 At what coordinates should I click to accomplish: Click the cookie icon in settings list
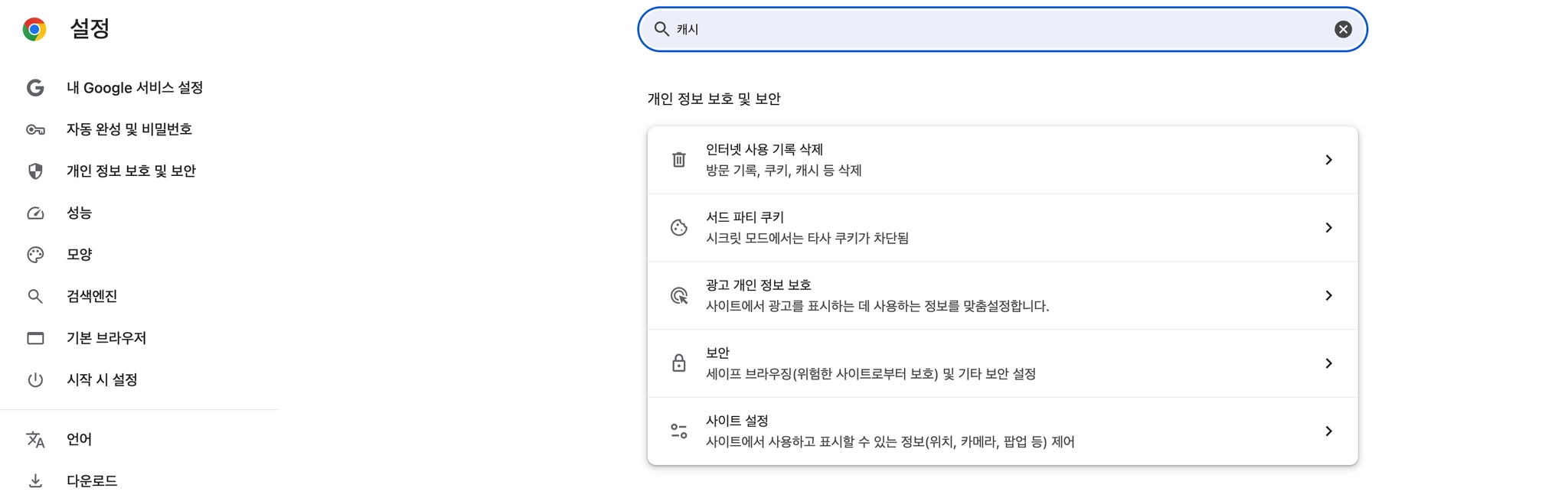679,228
